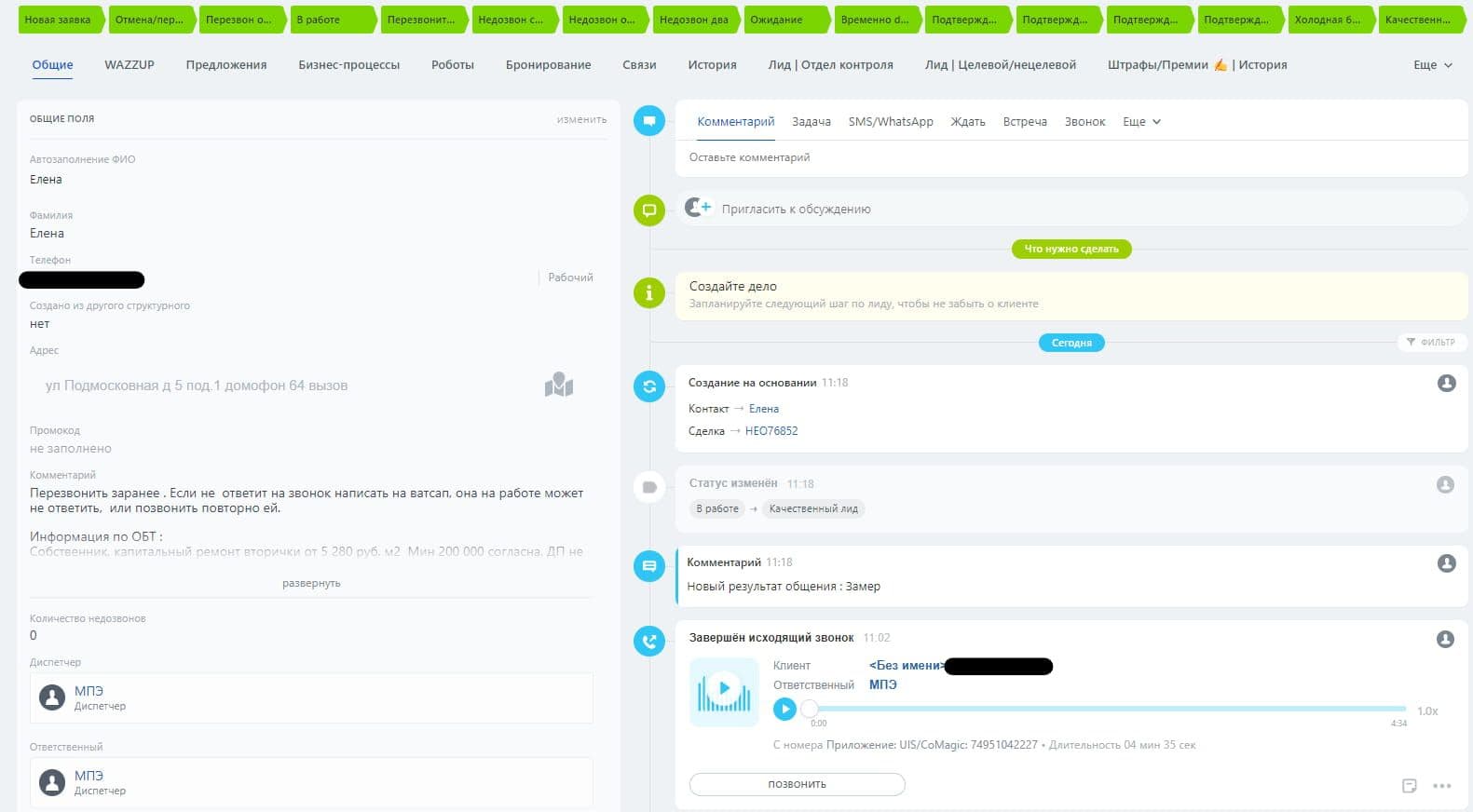Switch to the WAZZUP tab
Screen dimensions: 1473x812
click(130, 65)
